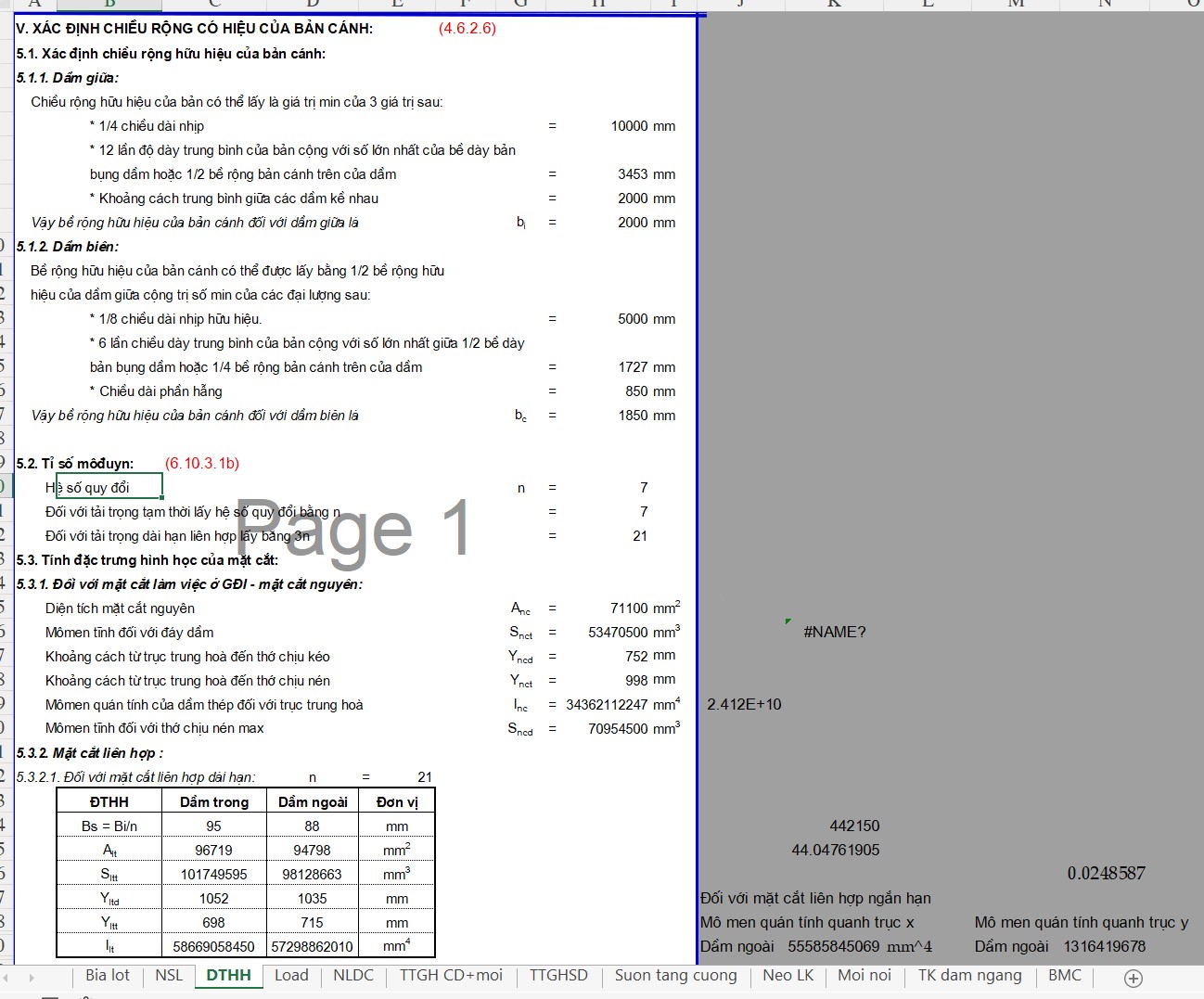Image resolution: width=1204 pixels, height=999 pixels.
Task: Click the cell containing 2.412E+10
Action: pos(744,705)
